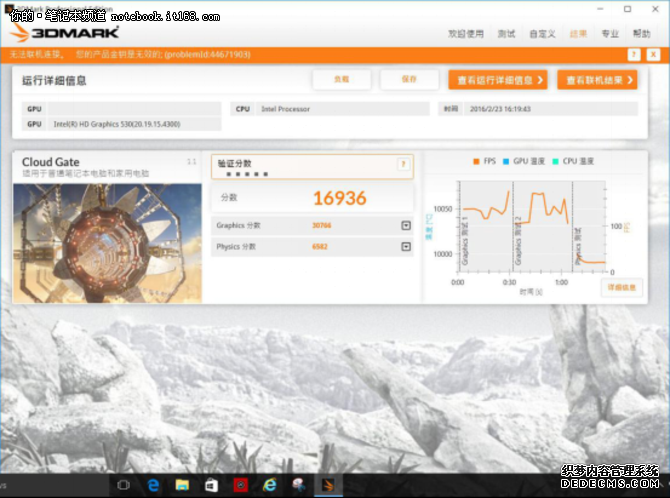670x498 pixels.
Task: Open Task View on the taskbar
Action: point(123,485)
